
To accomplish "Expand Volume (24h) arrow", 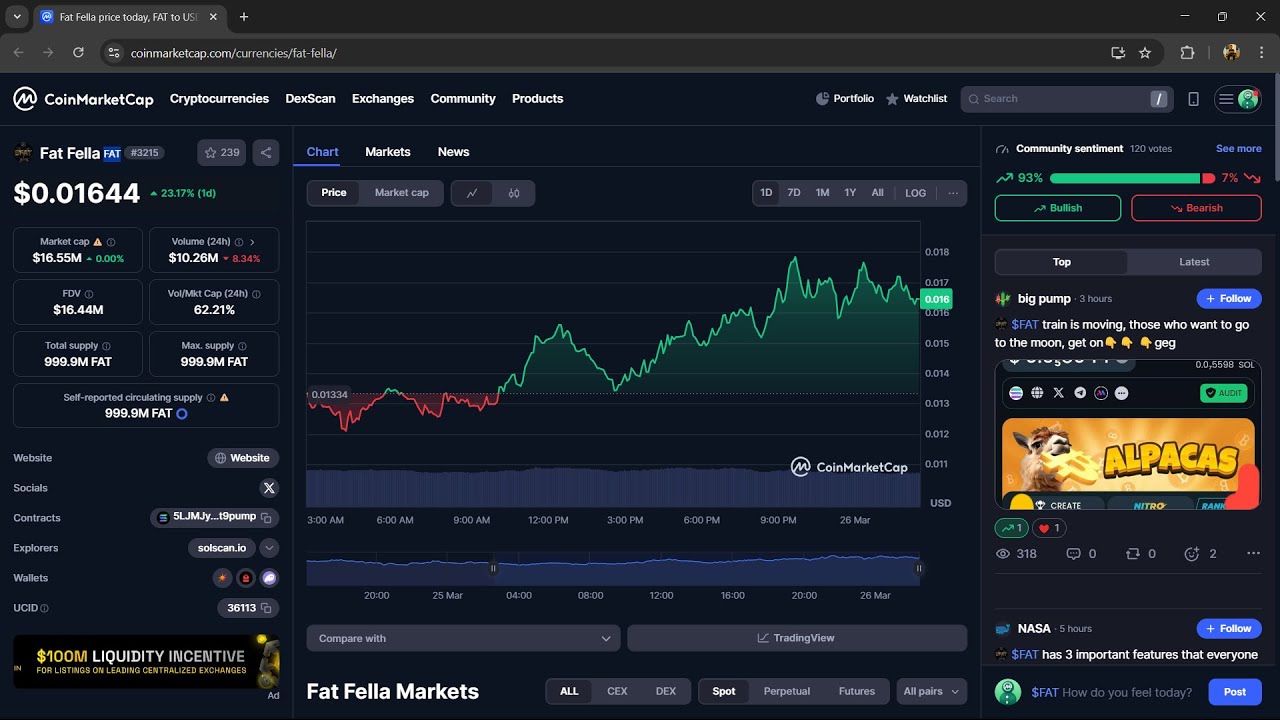I will click(252, 242).
